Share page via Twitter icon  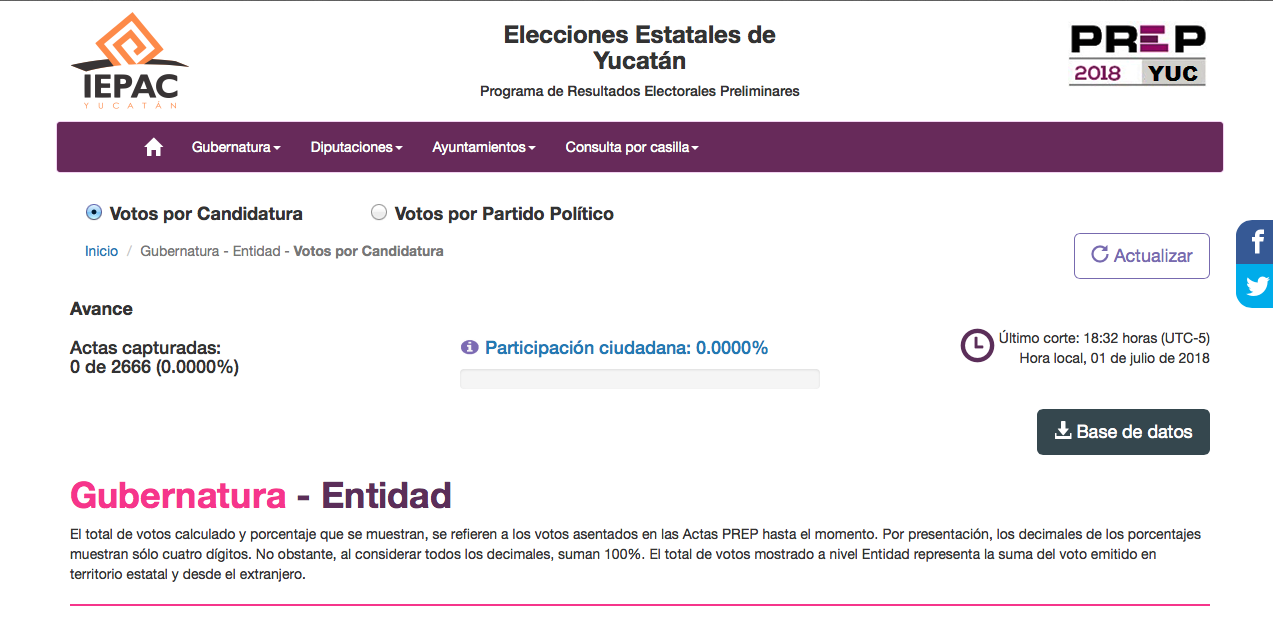point(1256,287)
